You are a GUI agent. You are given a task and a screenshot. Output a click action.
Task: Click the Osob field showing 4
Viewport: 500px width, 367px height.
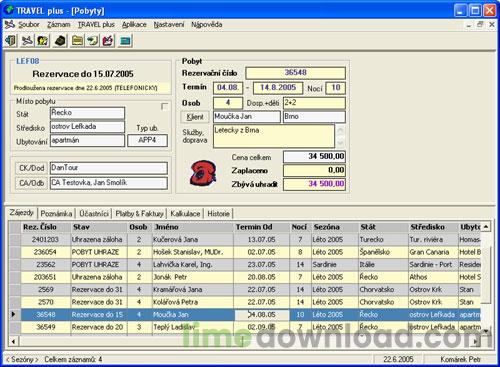[x=228, y=103]
